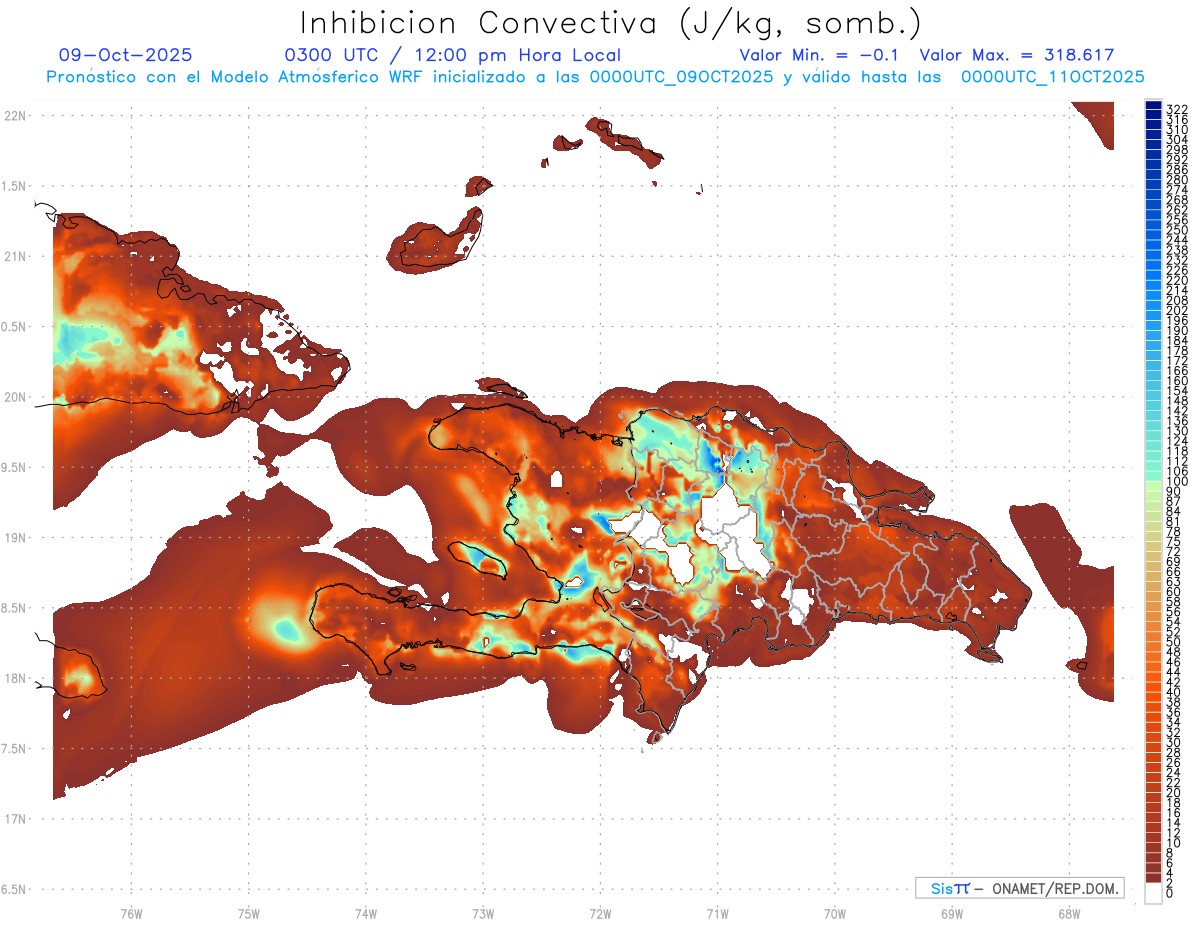Image resolution: width=1200 pixels, height=927 pixels.
Task: Click the 68W longitude axis label
Action: pyautogui.click(x=1069, y=912)
